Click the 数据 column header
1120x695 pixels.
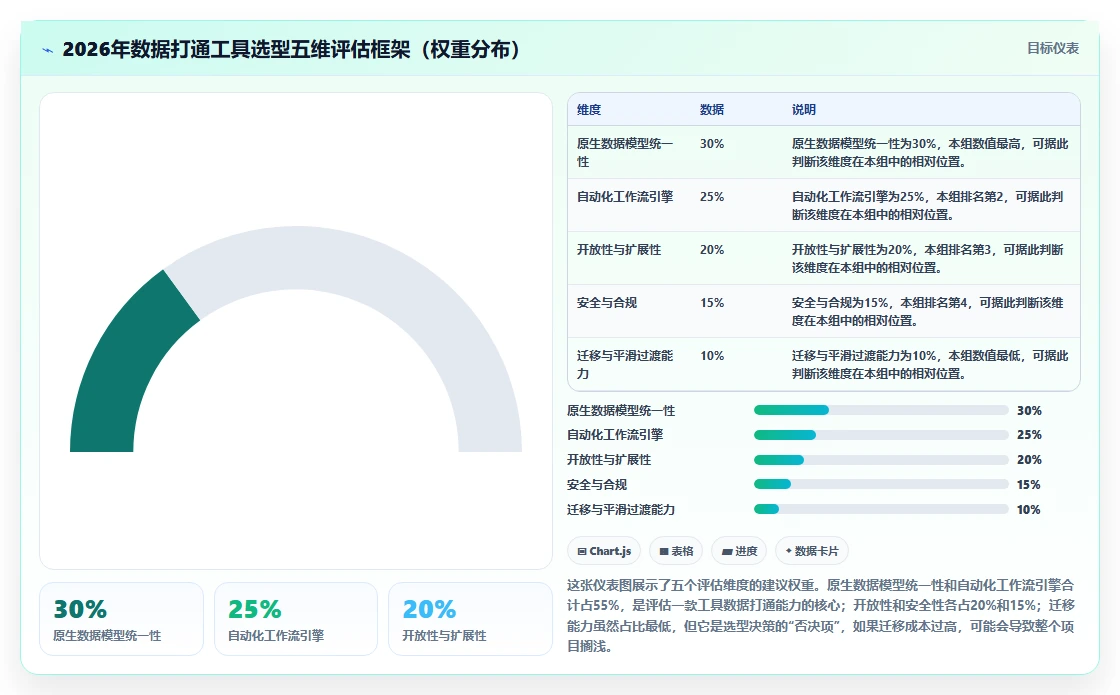[x=711, y=109]
